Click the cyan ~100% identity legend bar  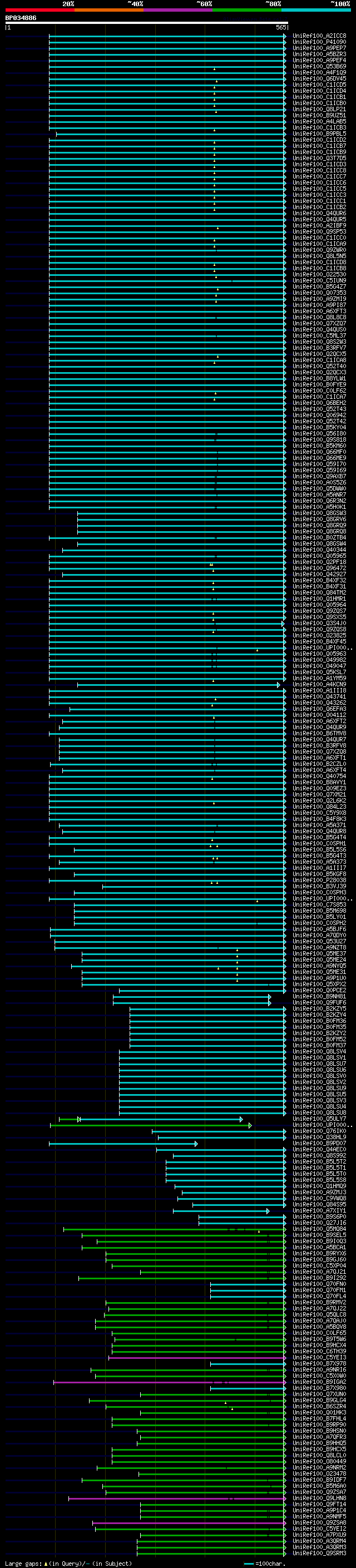pyautogui.click(x=316, y=11)
